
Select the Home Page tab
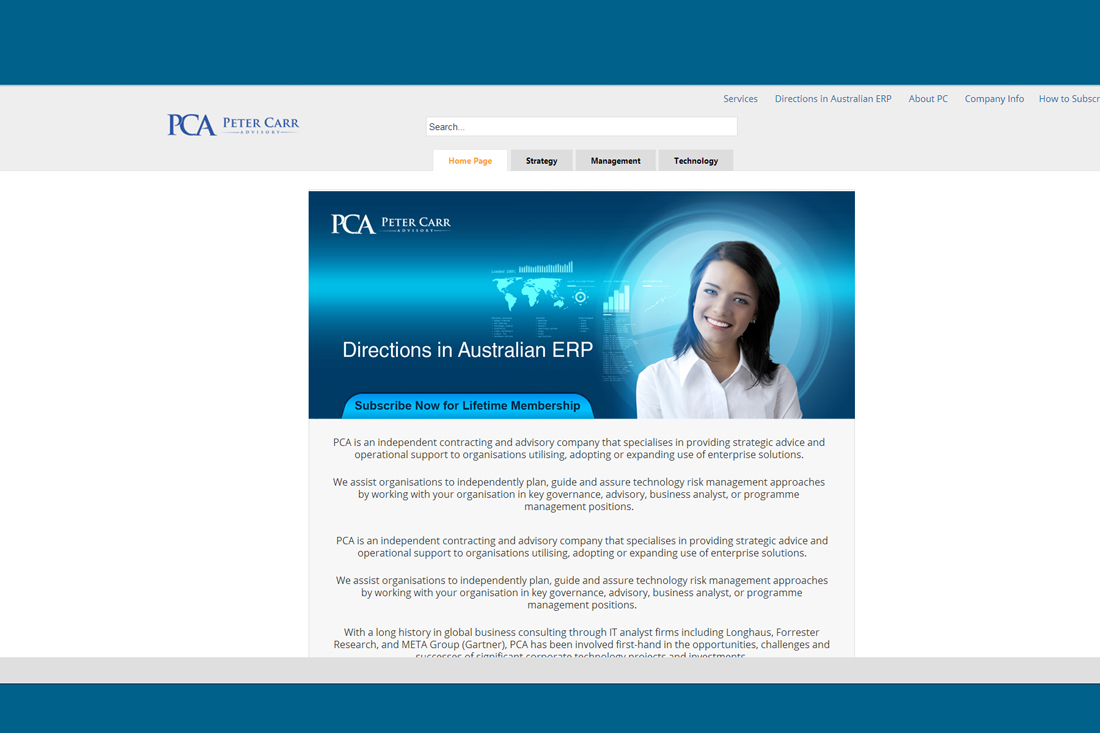click(470, 161)
